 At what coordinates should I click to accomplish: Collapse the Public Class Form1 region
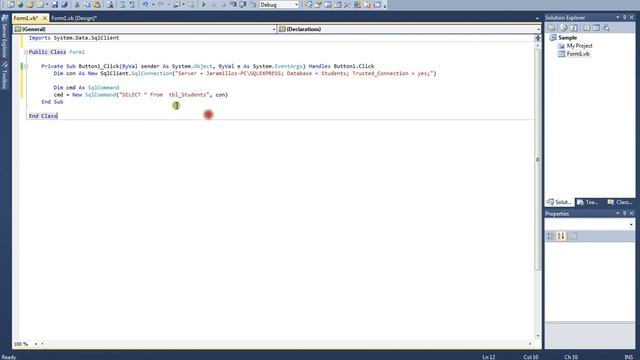click(26, 52)
